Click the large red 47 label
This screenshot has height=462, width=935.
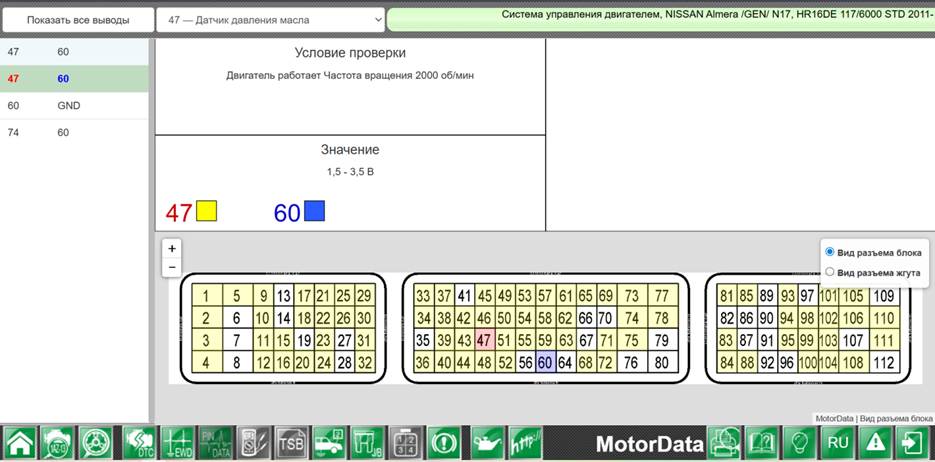tap(178, 213)
